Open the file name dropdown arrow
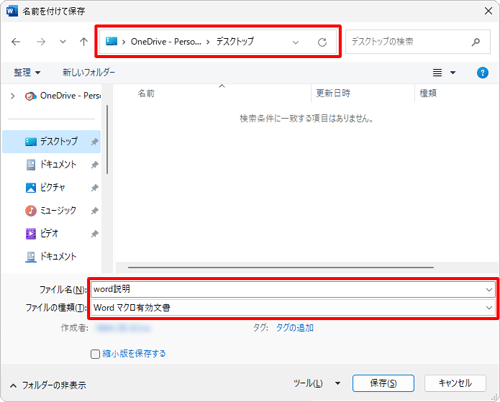The width and height of the screenshot is (500, 402). pyautogui.click(x=489, y=290)
